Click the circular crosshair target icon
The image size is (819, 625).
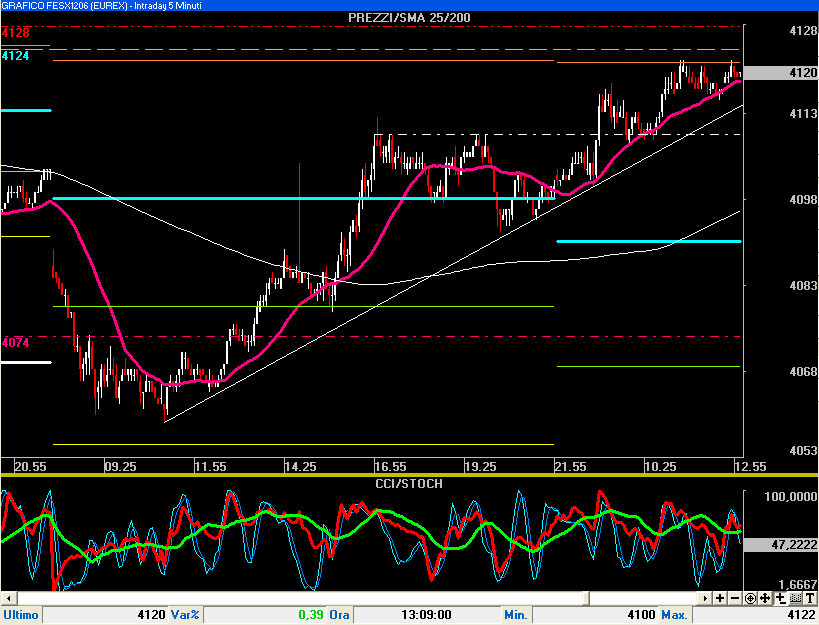[x=751, y=598]
